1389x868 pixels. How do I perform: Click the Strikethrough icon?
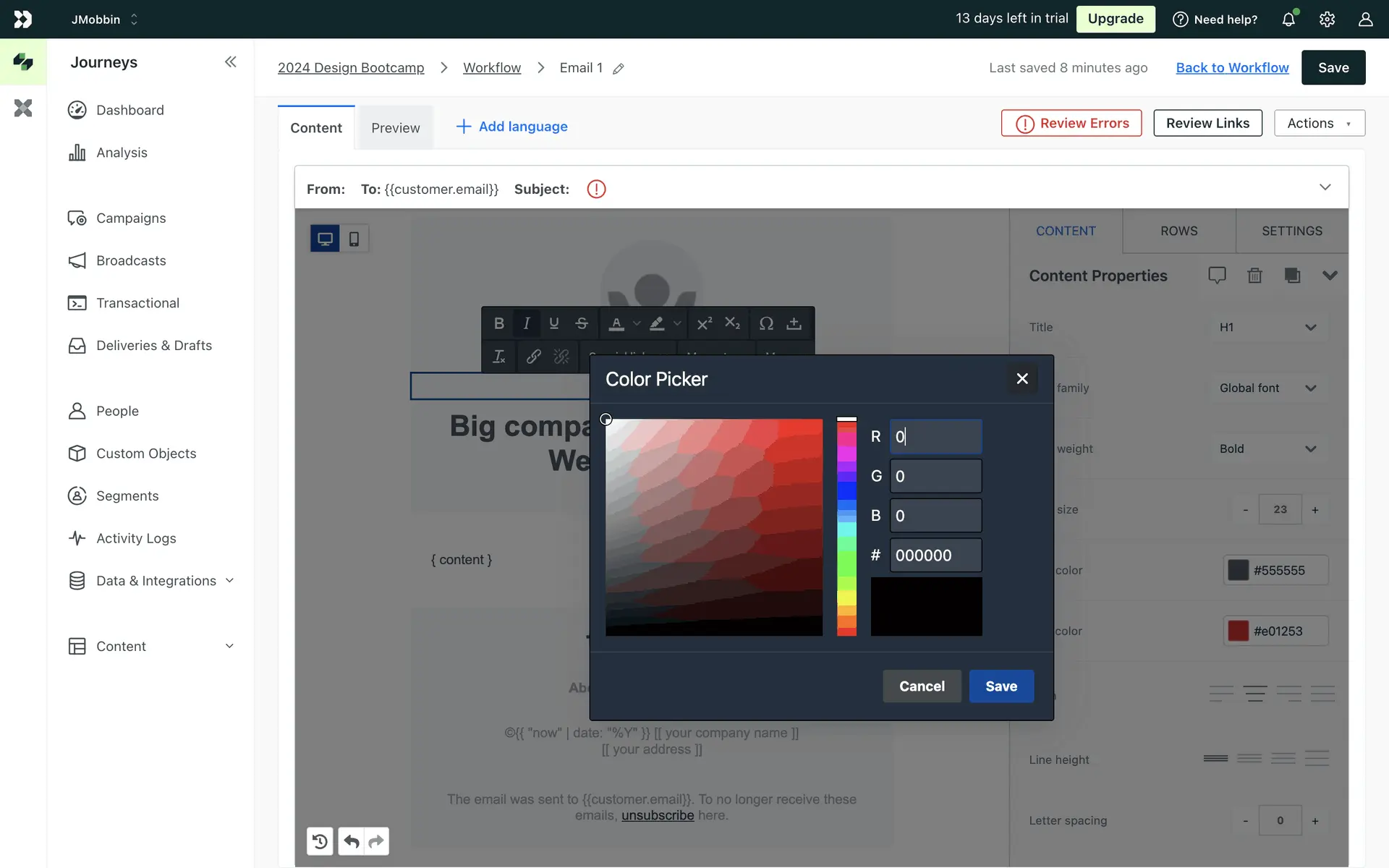tap(582, 323)
